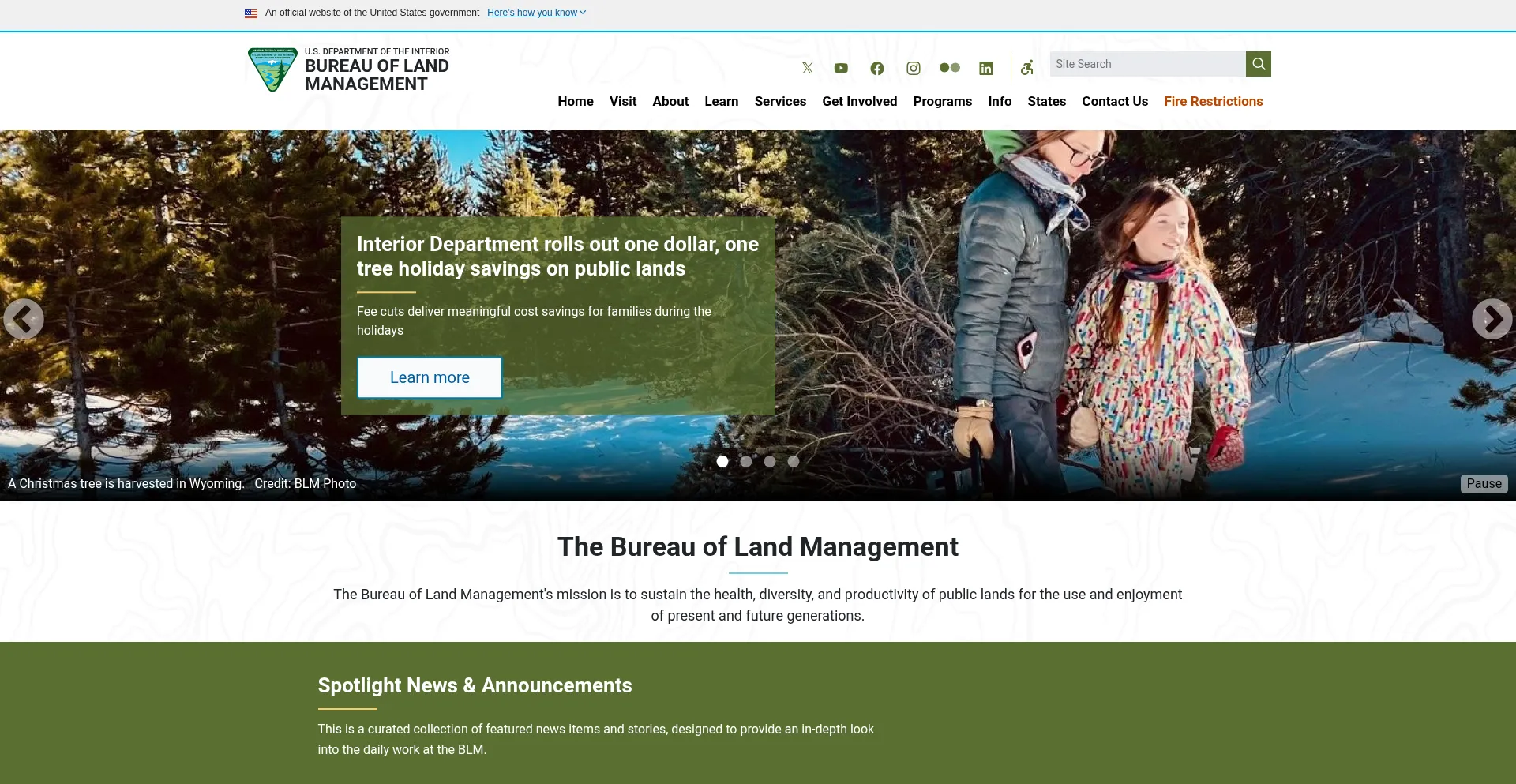
Task: Select the first carousel slide dot
Action: (722, 462)
